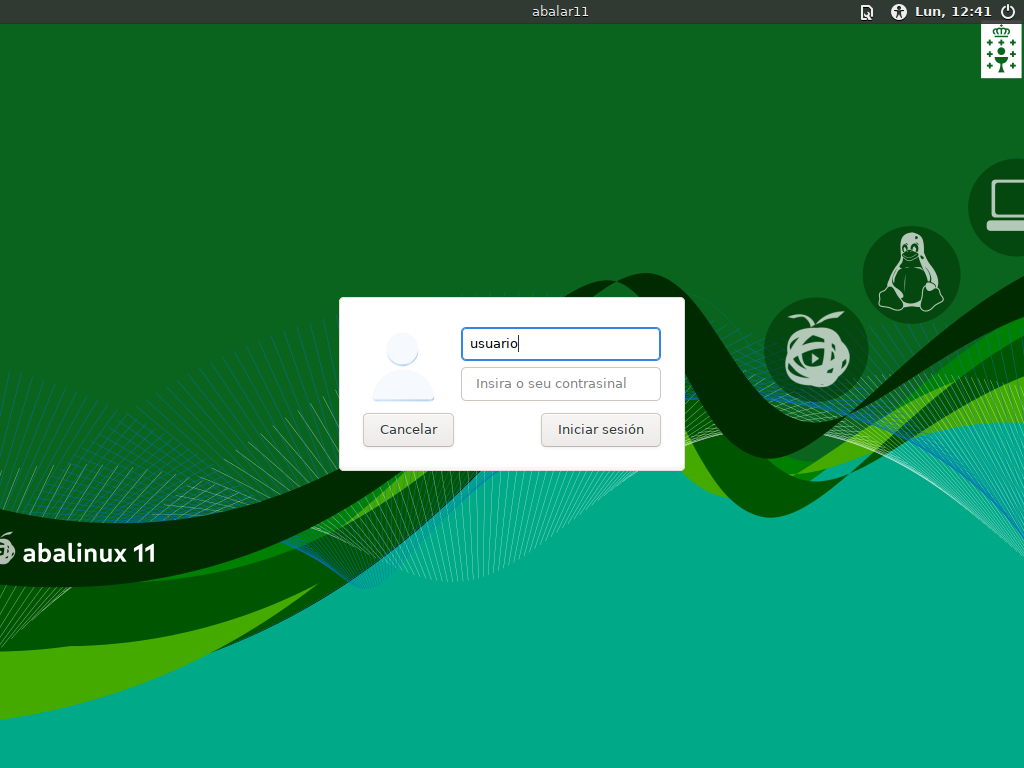The image size is (1024, 768).
Task: Open the accessibility menu icon
Action: [899, 12]
